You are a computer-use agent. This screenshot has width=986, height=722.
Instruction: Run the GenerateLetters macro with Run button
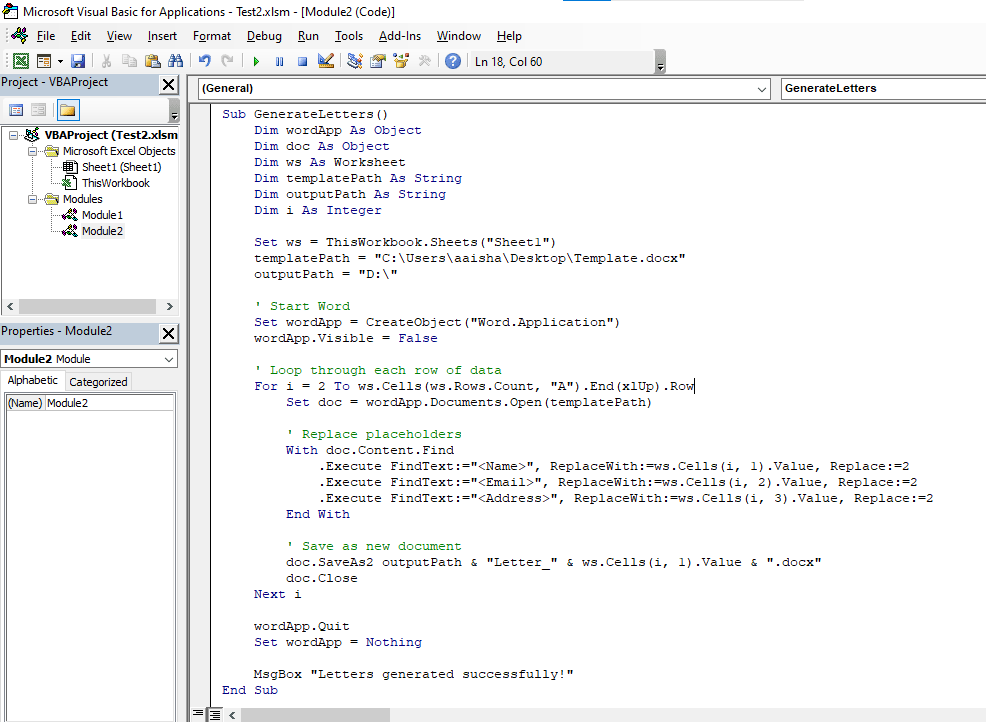coord(256,60)
